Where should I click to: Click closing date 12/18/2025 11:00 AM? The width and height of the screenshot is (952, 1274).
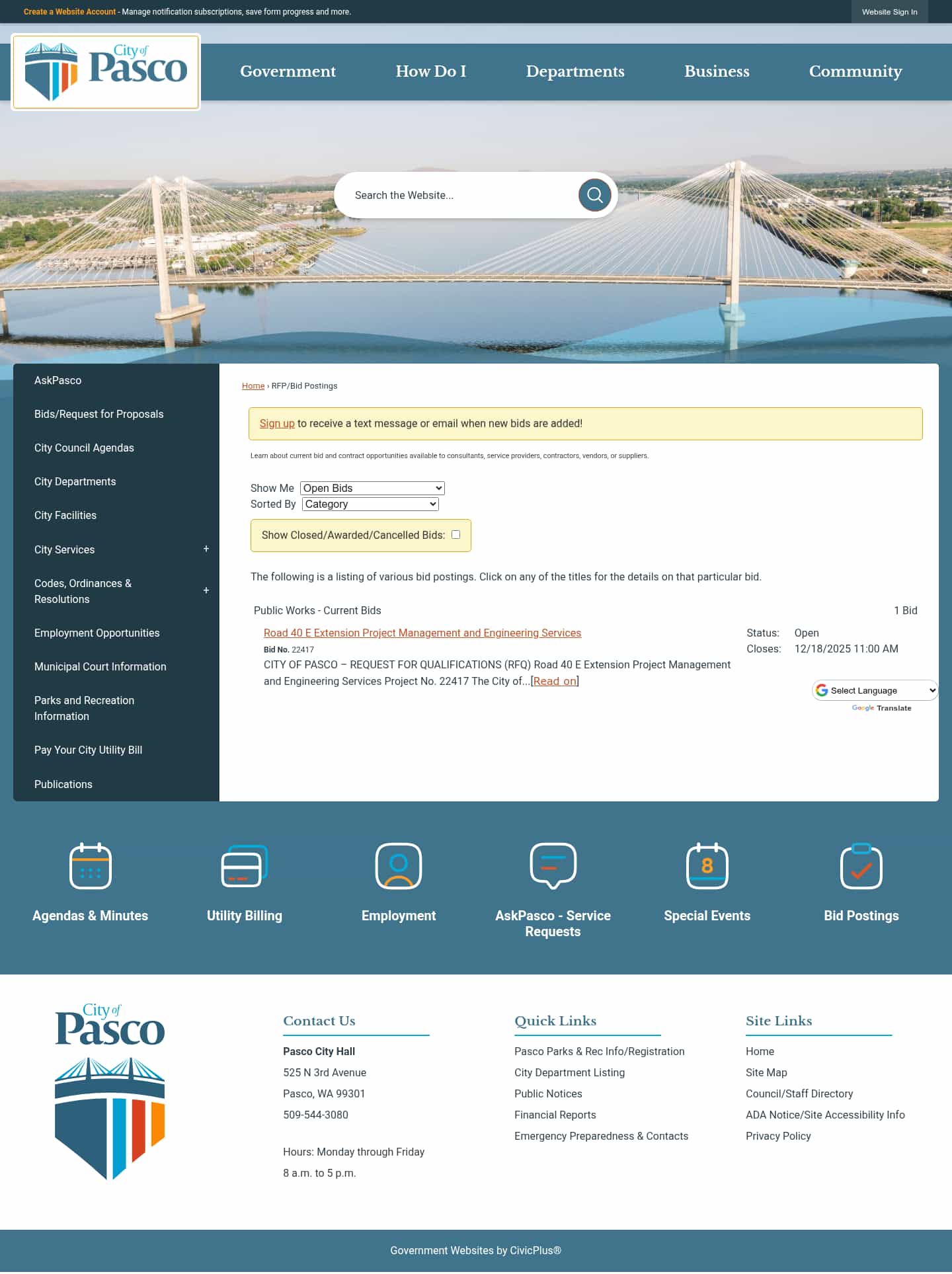(x=846, y=649)
